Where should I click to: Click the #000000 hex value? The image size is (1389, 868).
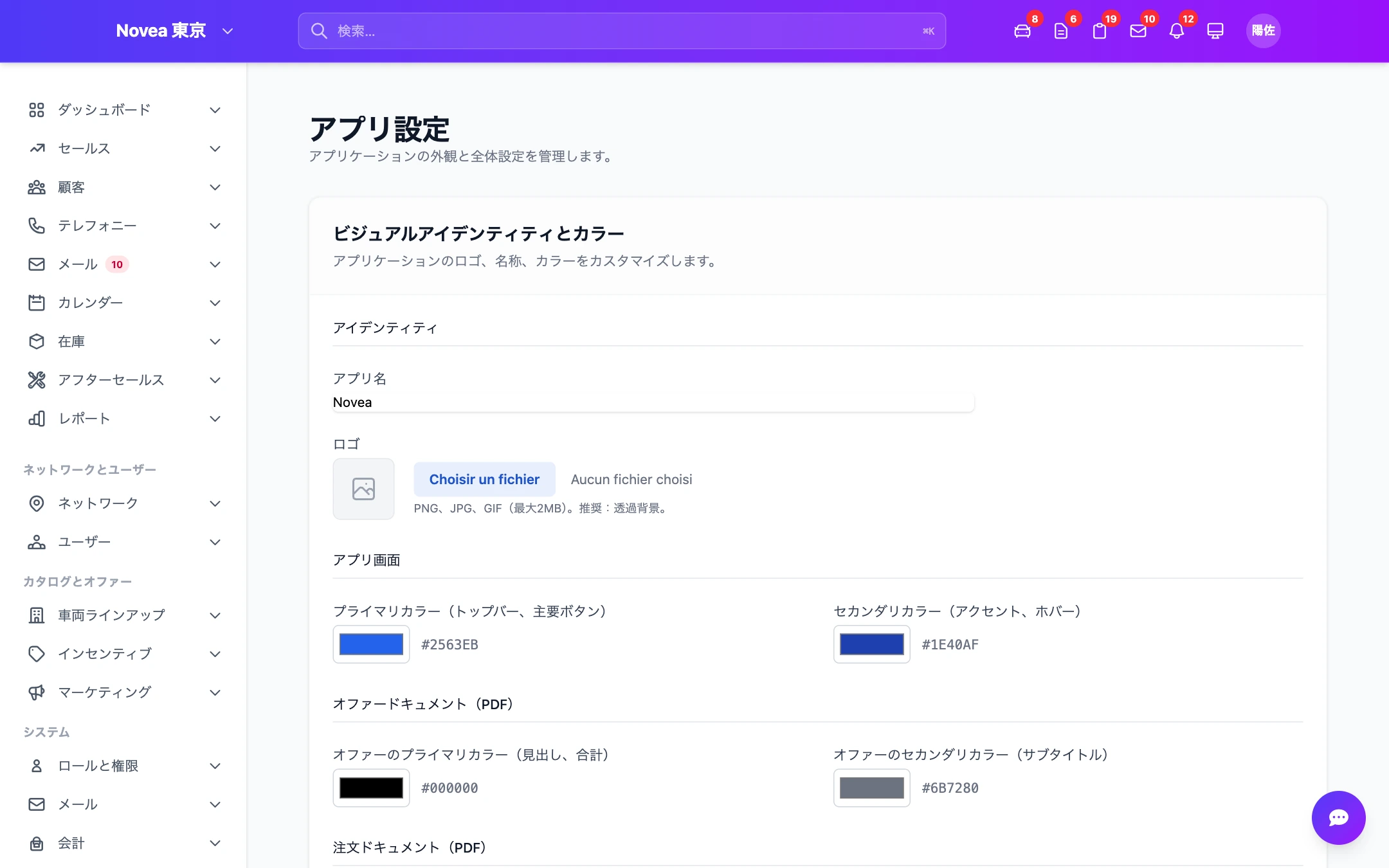click(449, 788)
